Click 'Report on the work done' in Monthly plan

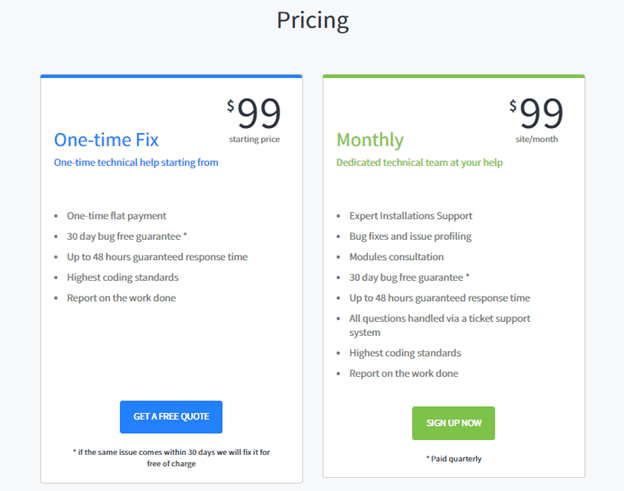coord(404,374)
